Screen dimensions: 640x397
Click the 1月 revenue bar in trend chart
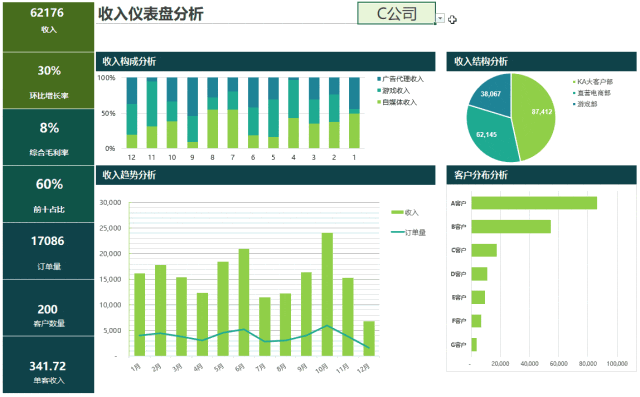coord(140,315)
